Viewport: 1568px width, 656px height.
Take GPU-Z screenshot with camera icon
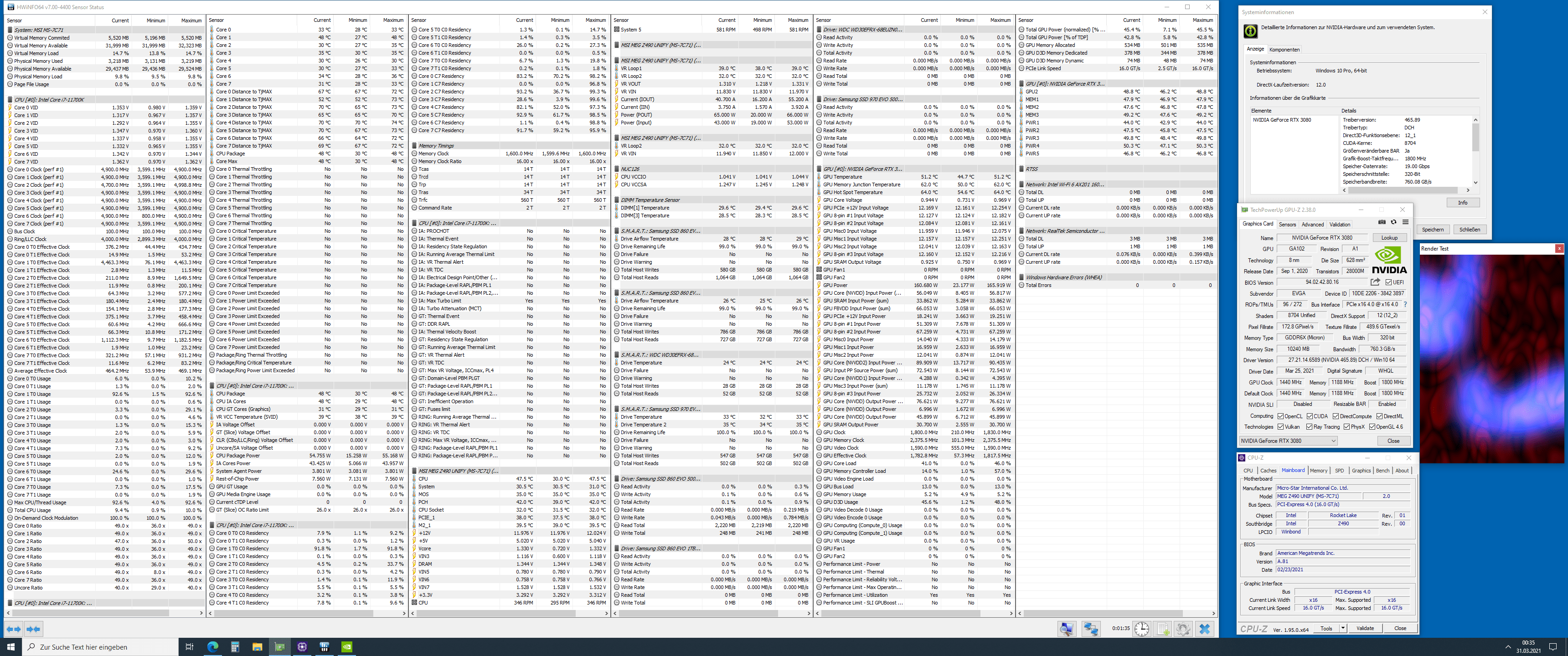[1382, 222]
